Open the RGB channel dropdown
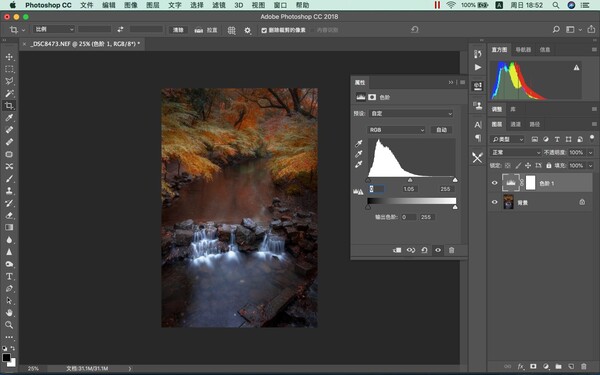The image size is (600, 375). click(x=396, y=130)
